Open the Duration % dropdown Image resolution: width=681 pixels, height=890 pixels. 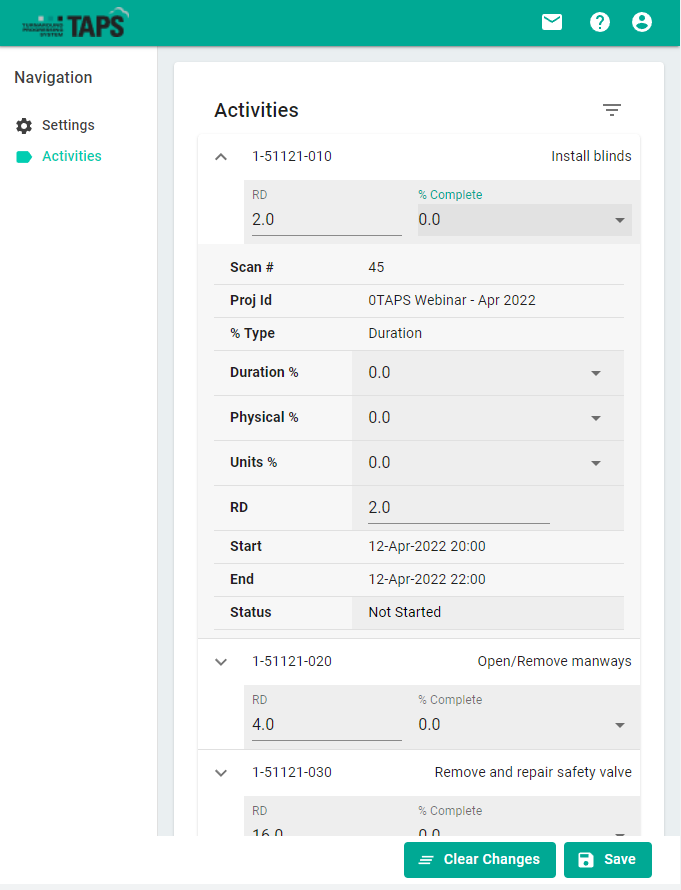pyautogui.click(x=487, y=373)
